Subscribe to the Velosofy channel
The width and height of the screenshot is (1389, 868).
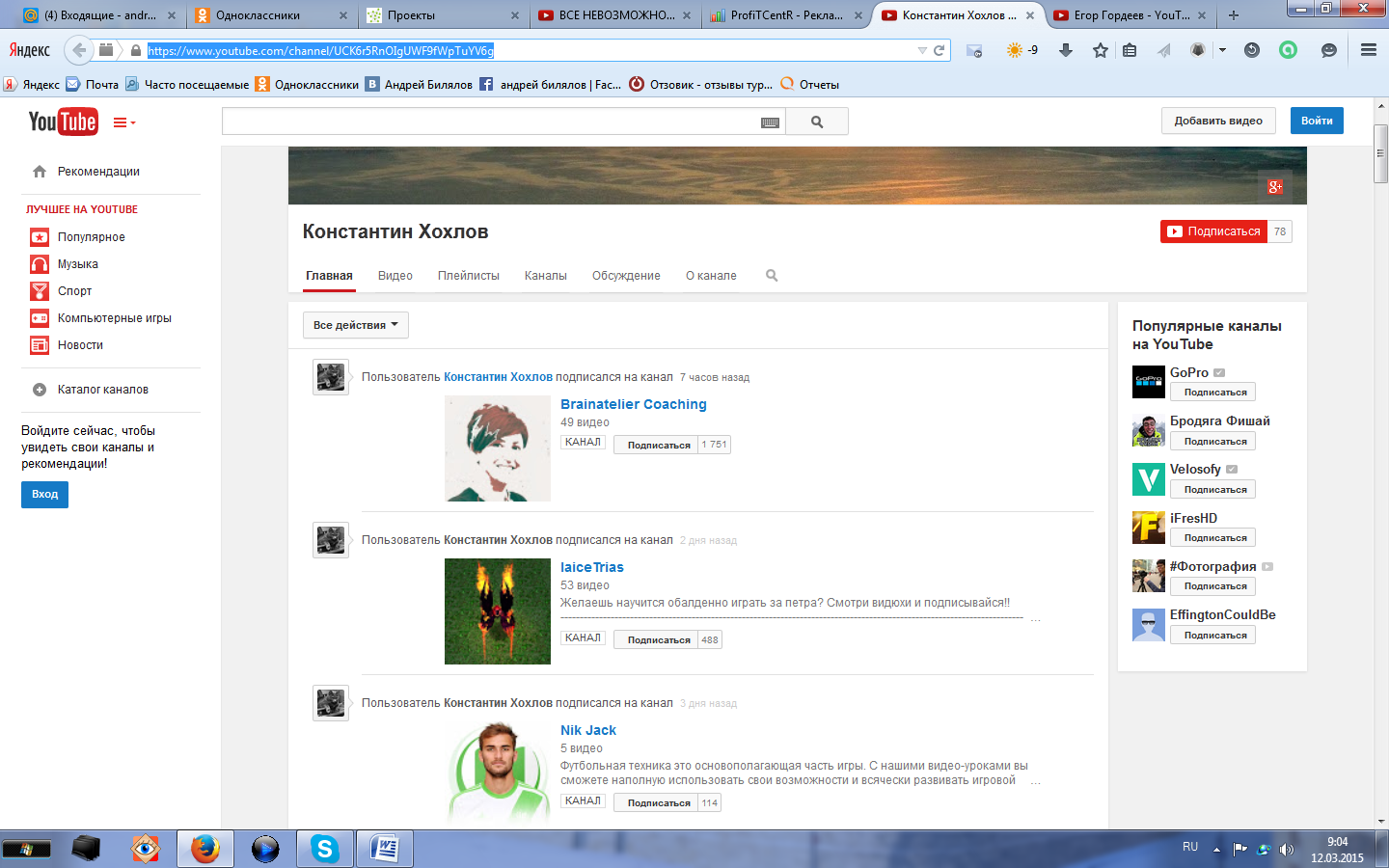click(x=1212, y=490)
